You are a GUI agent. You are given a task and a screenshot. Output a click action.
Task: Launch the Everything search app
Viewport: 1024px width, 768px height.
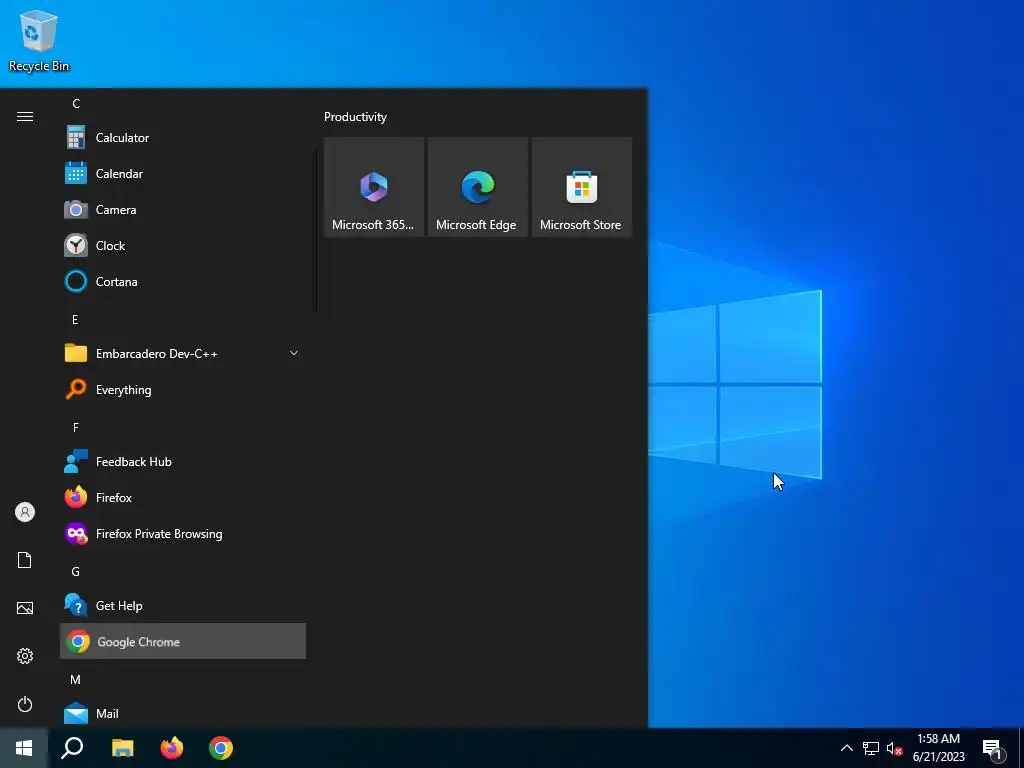click(182, 390)
